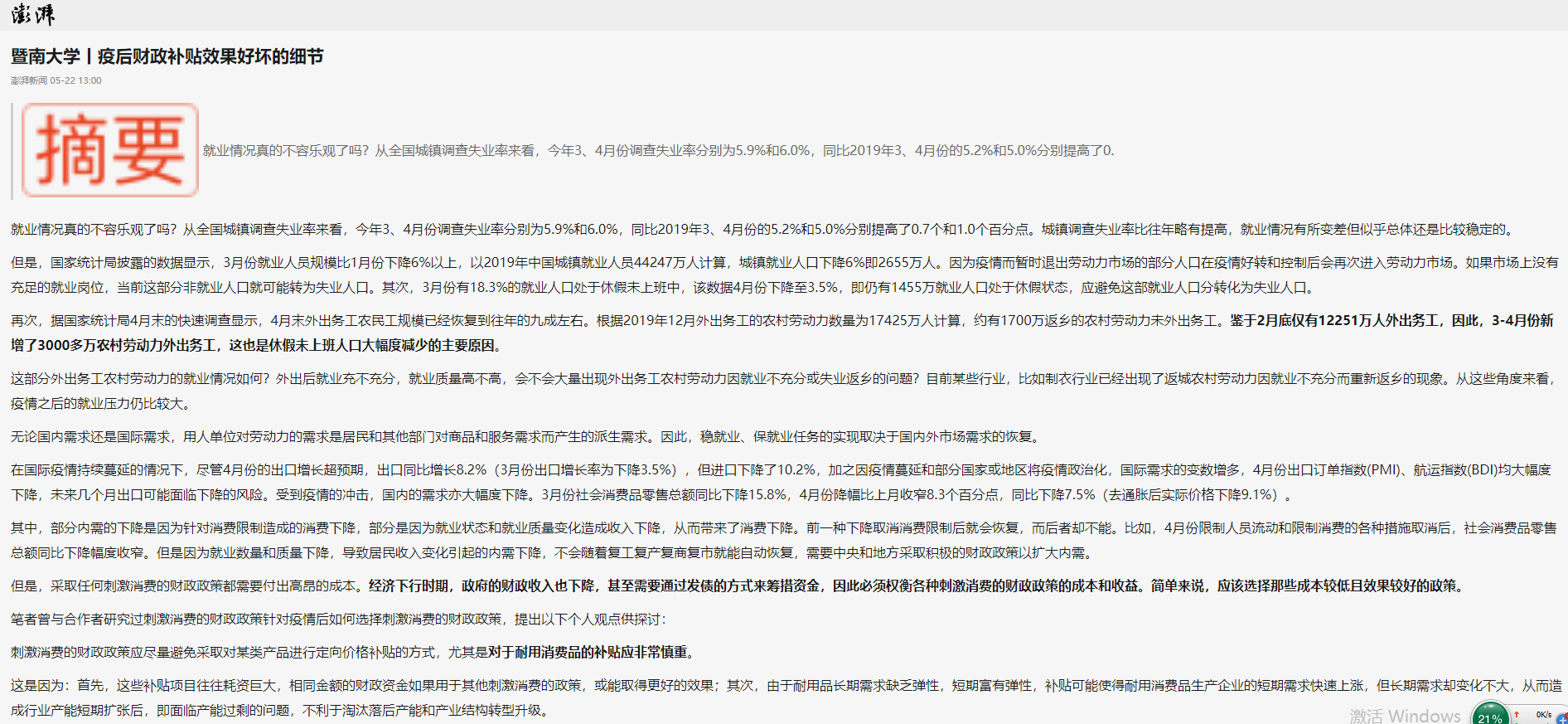Viewport: 1568px width, 724px height.
Task: Click the 澎湃 calligraphy logo
Action: pyautogui.click(x=32, y=14)
